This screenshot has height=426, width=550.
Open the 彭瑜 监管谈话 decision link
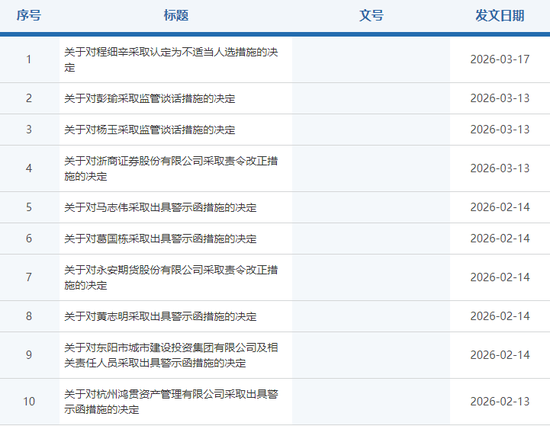pyautogui.click(x=150, y=98)
